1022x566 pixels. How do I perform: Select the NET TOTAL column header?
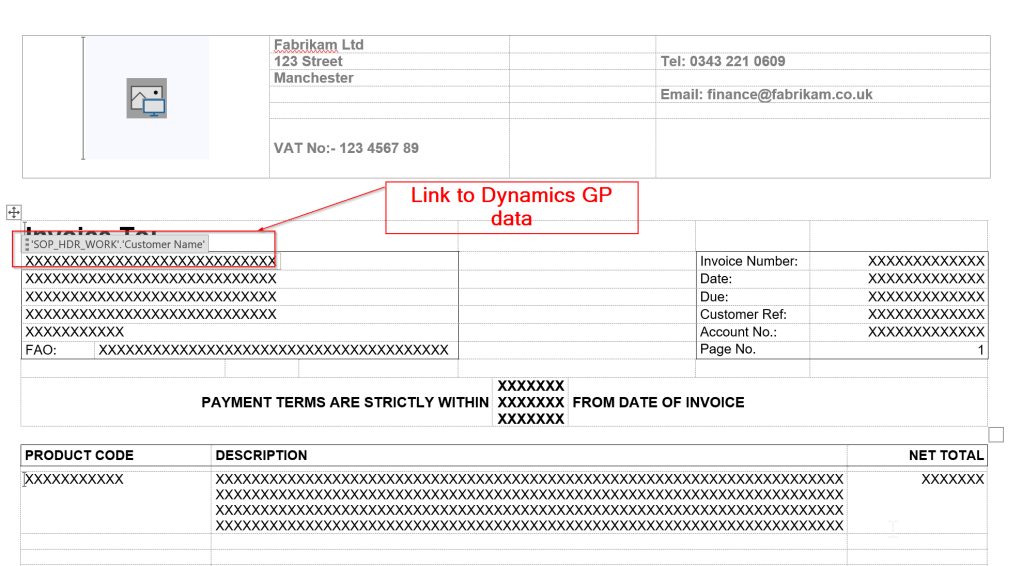pyautogui.click(x=946, y=455)
